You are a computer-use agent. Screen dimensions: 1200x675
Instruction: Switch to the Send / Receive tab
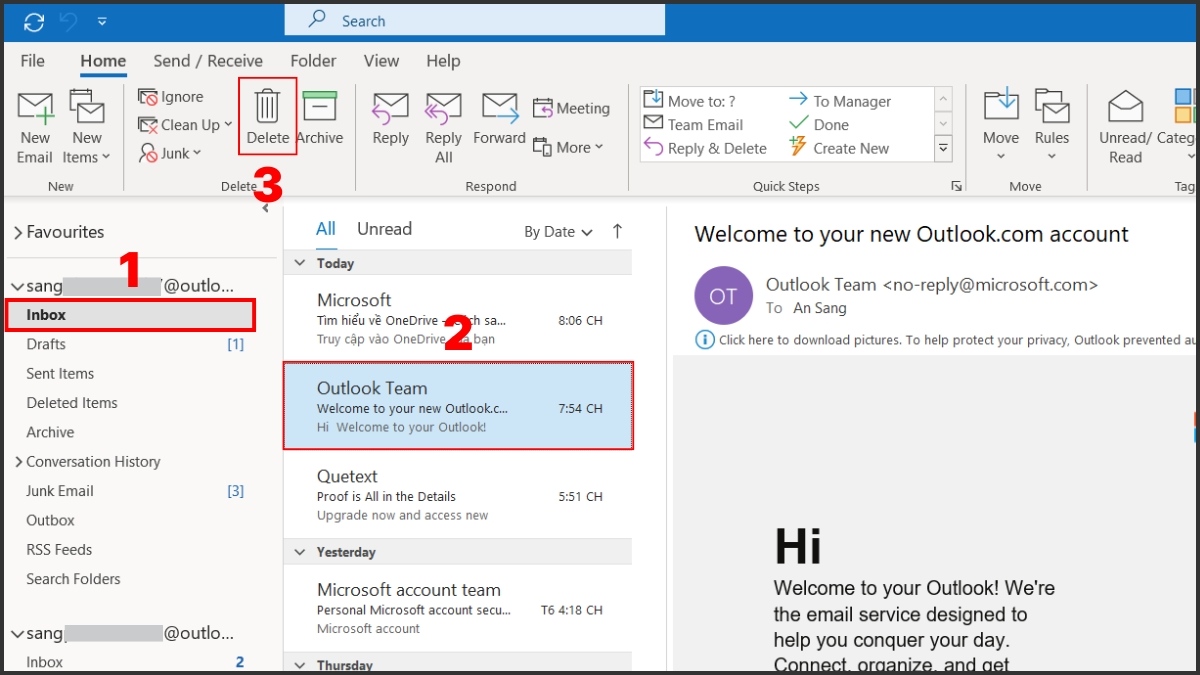[208, 61]
